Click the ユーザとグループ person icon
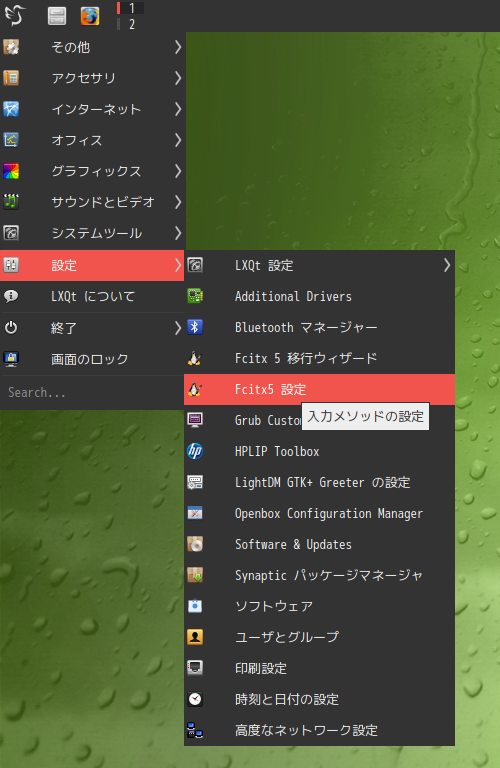The image size is (500, 768). tap(195, 637)
